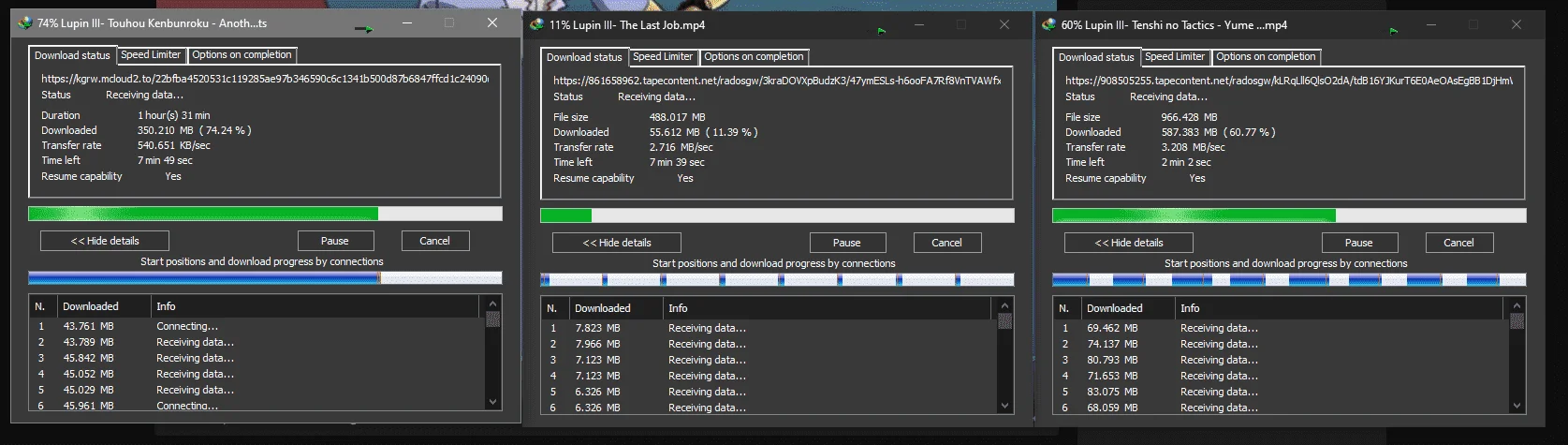The image size is (1568, 445).
Task: Click the Downloaded column header in Touhou Kenbunroku window
Action: [x=104, y=306]
